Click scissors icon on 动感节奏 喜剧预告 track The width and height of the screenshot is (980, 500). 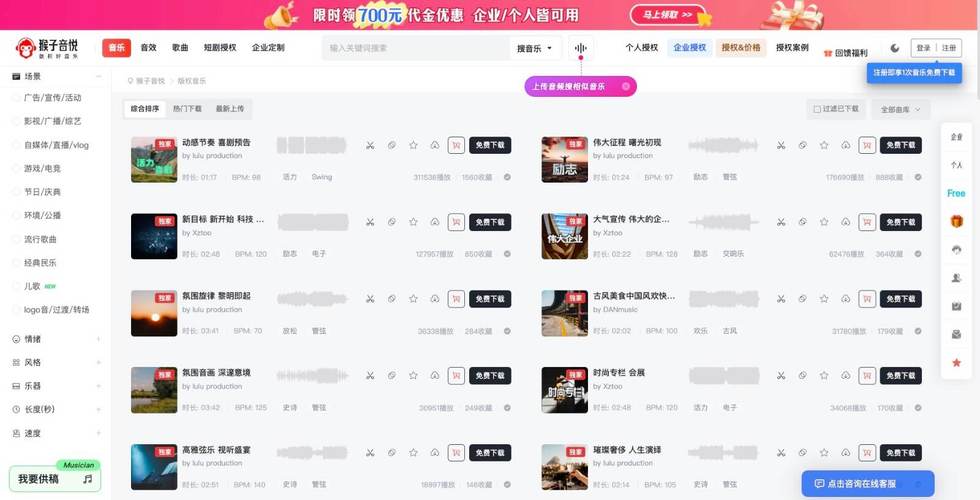370,145
